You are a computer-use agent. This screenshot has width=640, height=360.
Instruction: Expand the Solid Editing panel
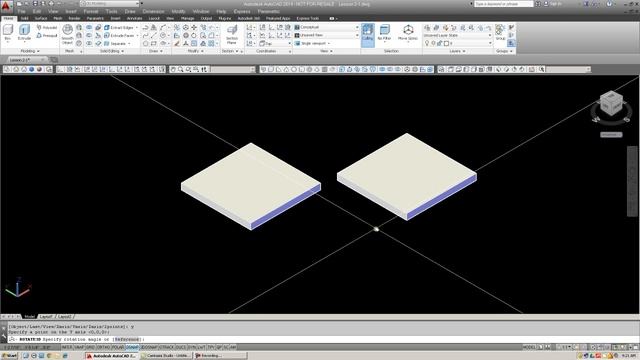pyautogui.click(x=112, y=51)
